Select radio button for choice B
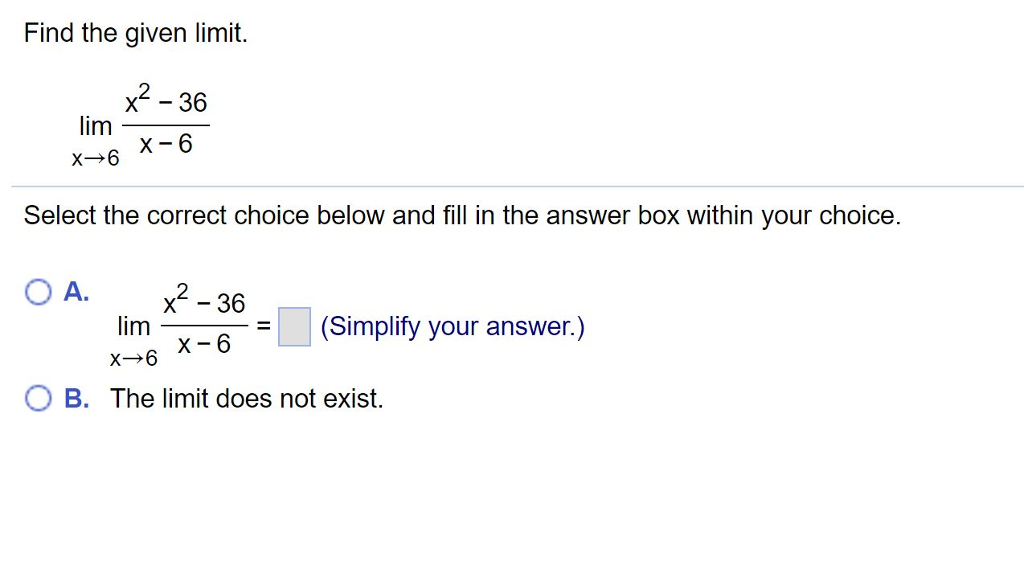The width and height of the screenshot is (1024, 582). point(38,399)
